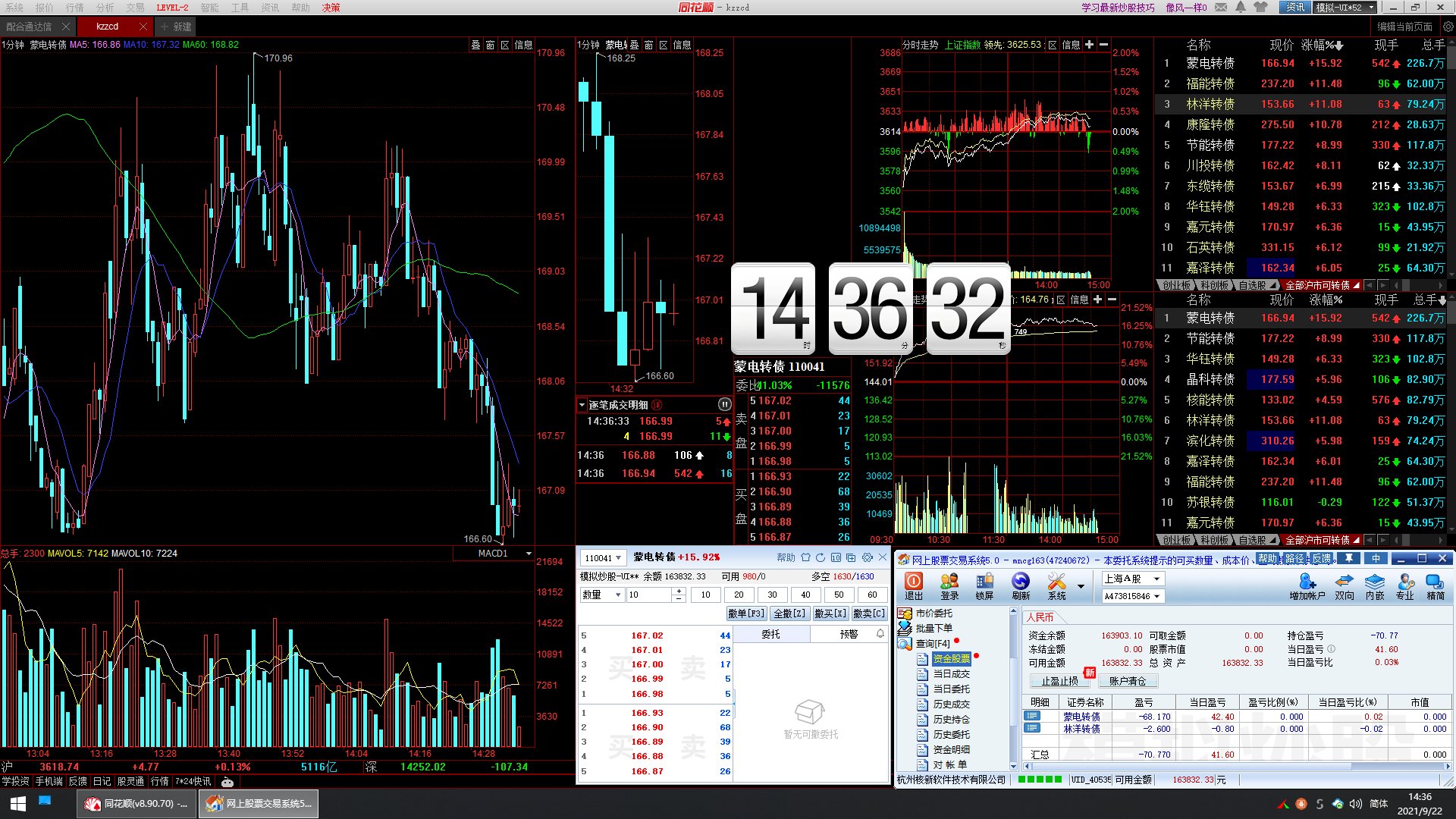1456x819 pixels.
Task: Switch to the 预警 tab in order panel
Action: coord(849,634)
